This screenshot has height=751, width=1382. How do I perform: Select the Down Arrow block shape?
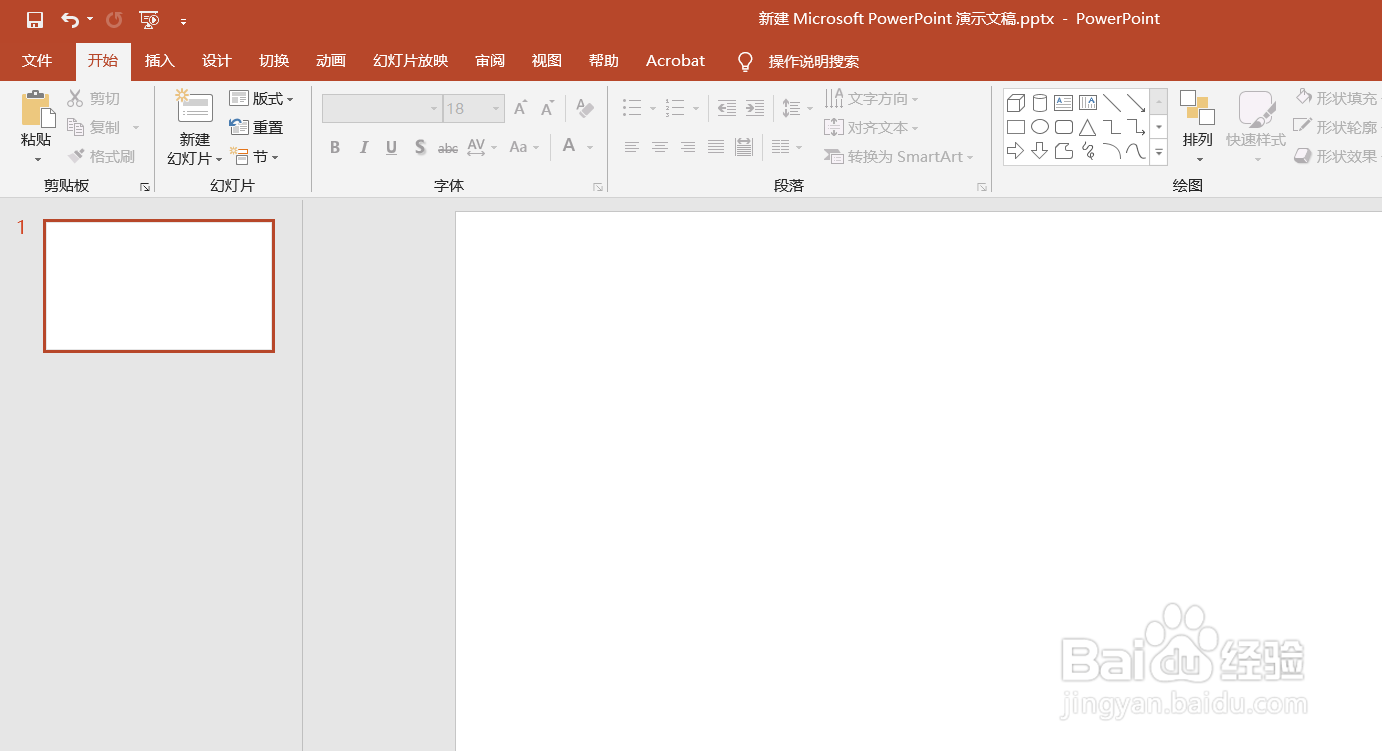1040,151
